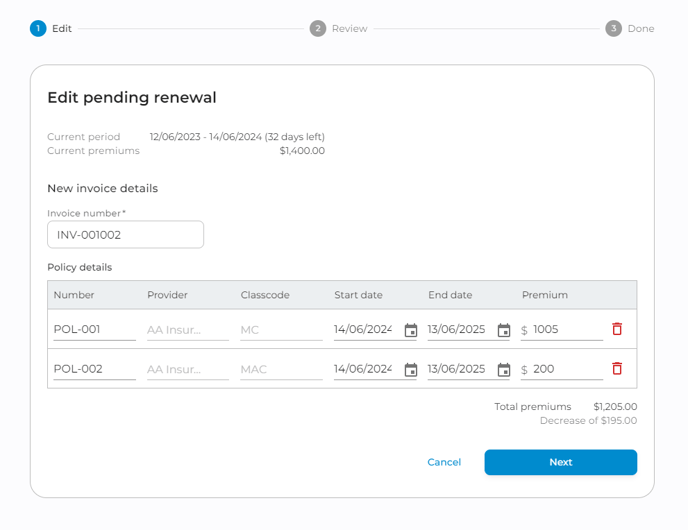Image resolution: width=688 pixels, height=530 pixels.
Task: Click the POL-001 provider field
Action: [187, 329]
